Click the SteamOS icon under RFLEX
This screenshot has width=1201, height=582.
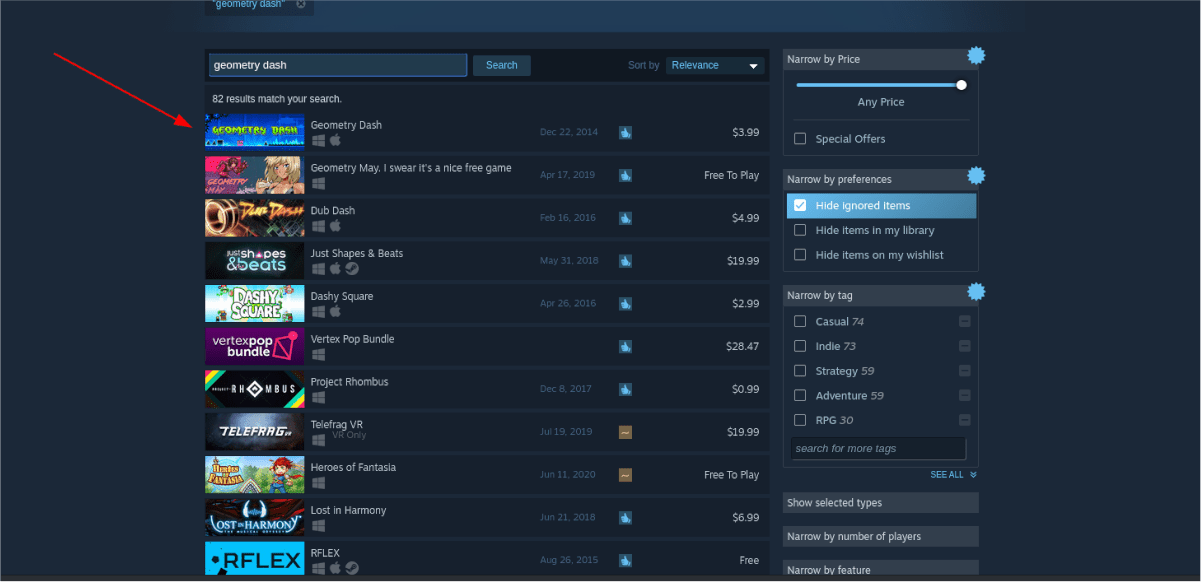click(x=352, y=569)
